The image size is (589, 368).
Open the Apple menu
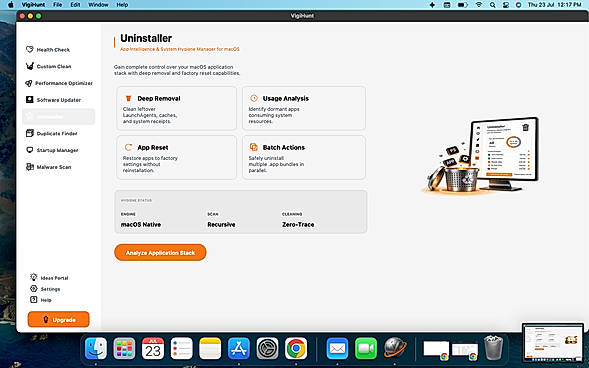(x=11, y=5)
